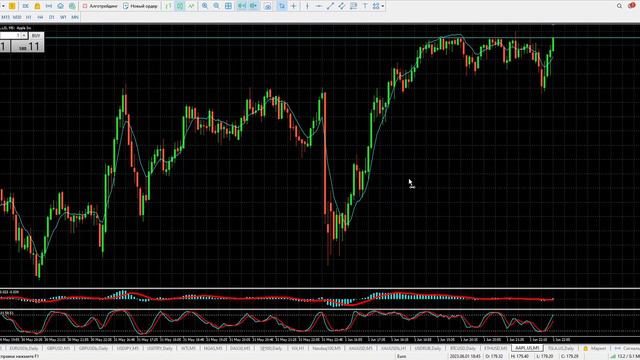Zoom in on the chart

coord(205,6)
